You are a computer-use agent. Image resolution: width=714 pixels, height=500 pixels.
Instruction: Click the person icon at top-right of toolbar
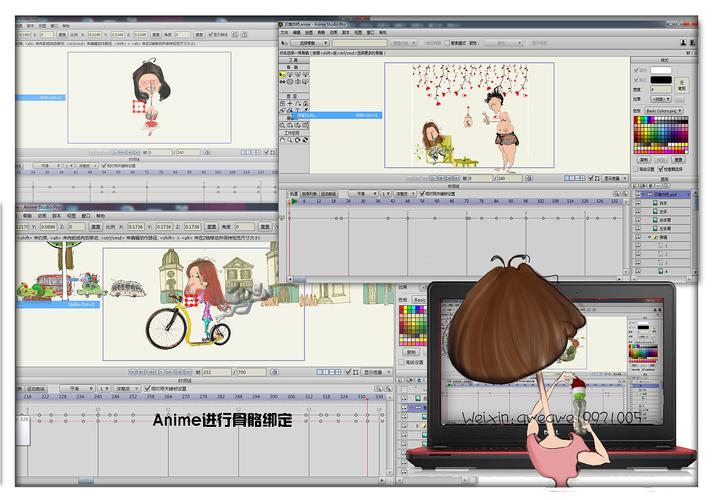[x=683, y=42]
